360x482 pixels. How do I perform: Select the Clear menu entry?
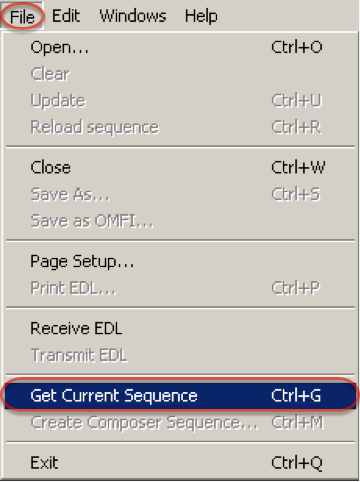(x=180, y=74)
